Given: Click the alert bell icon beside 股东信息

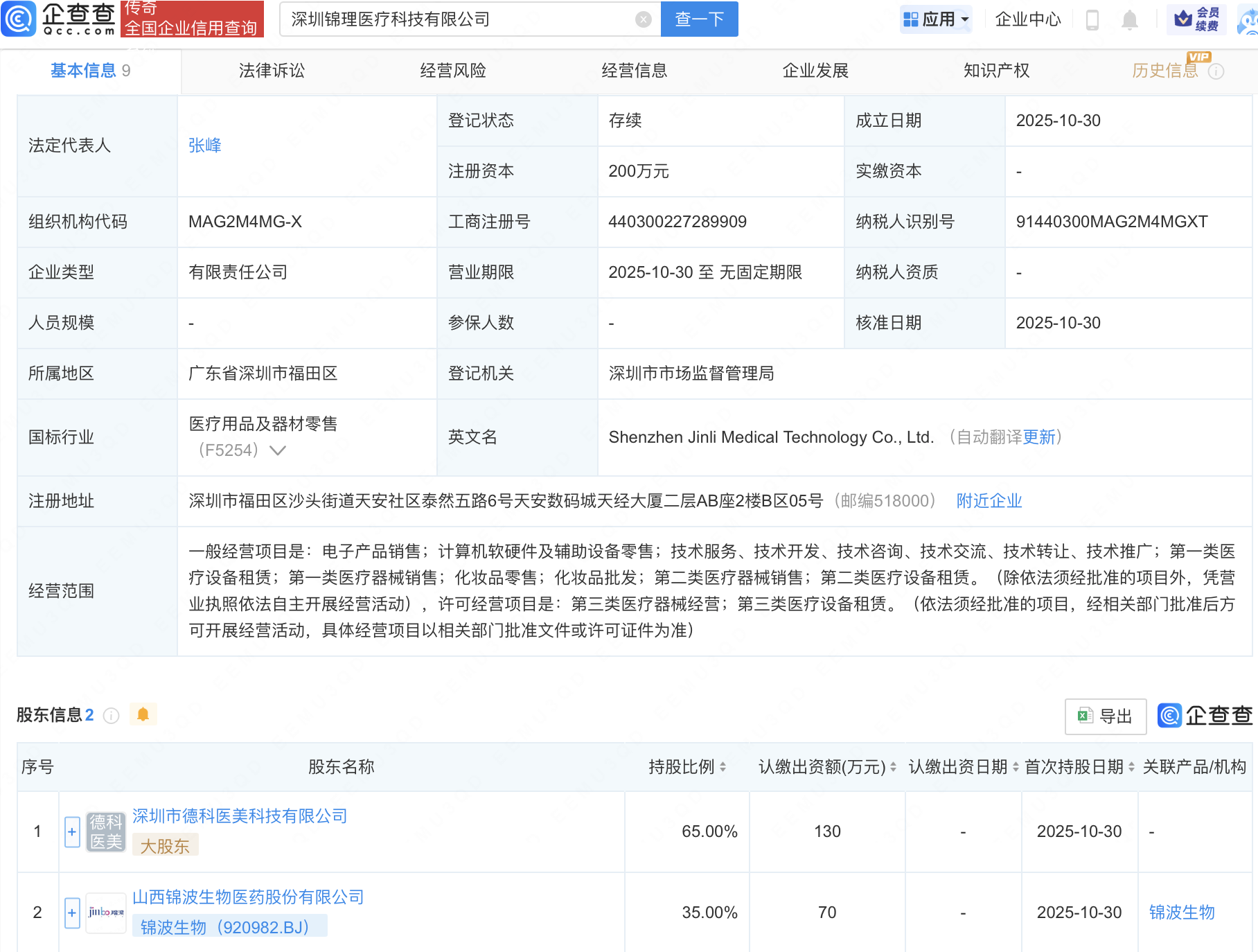Looking at the screenshot, I should pyautogui.click(x=143, y=714).
